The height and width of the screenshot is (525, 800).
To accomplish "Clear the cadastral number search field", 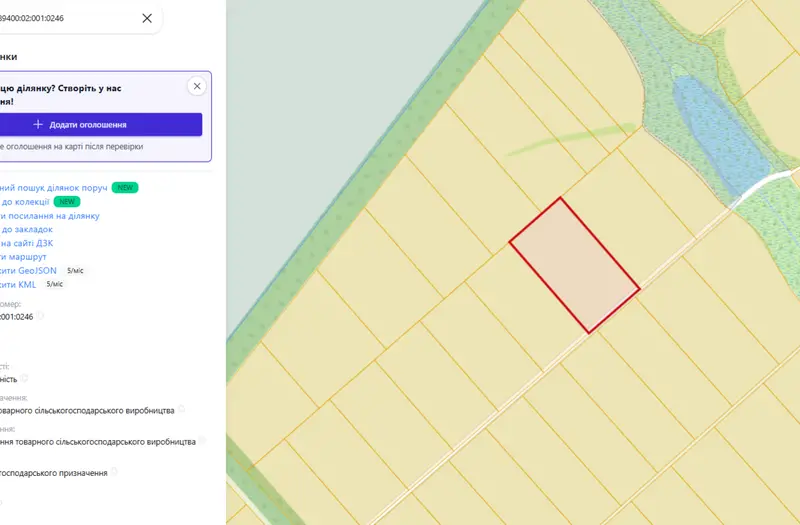I will 147,18.
